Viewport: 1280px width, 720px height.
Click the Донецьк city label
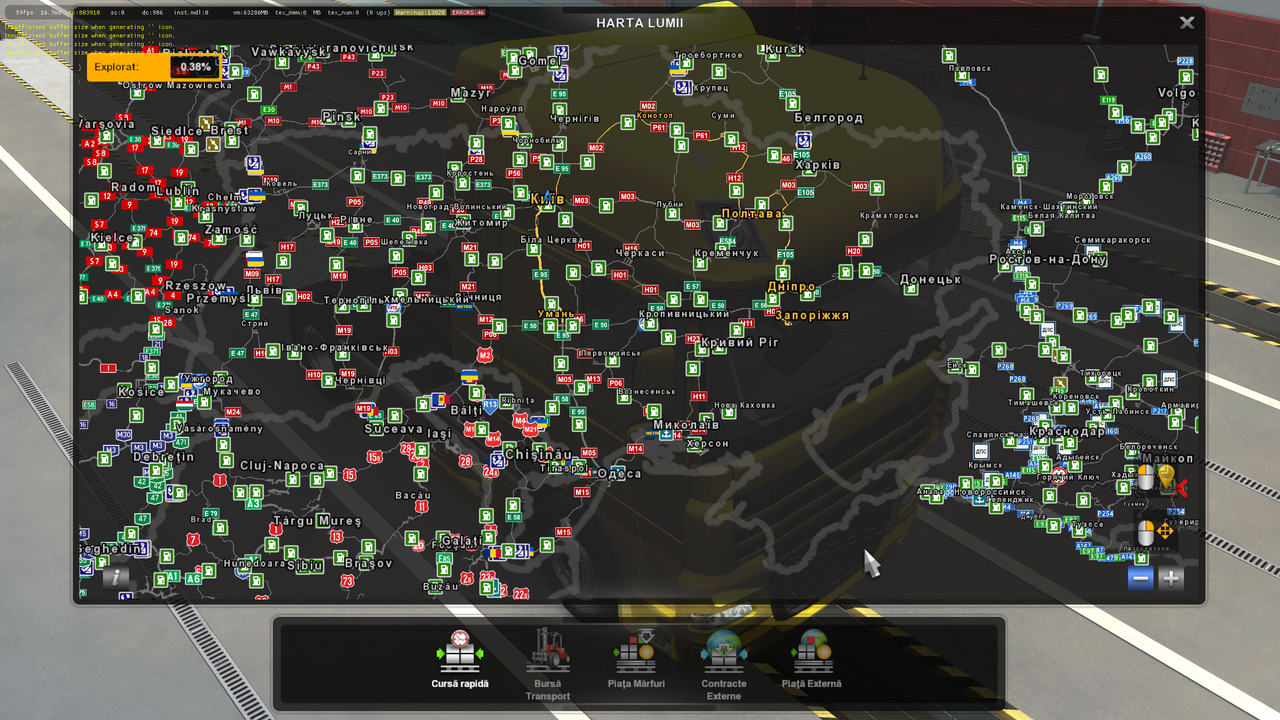931,279
